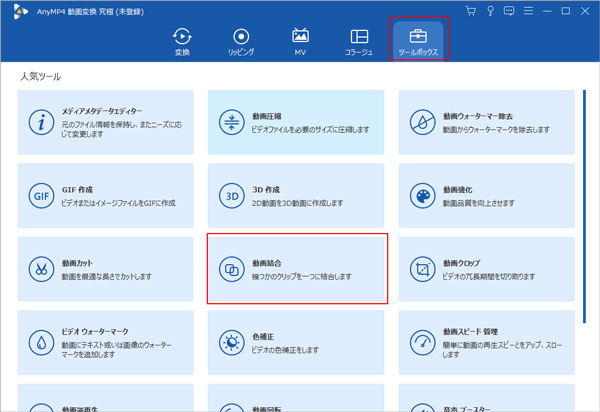
Task: Click the description 動画品質を向上させます
Action: point(478,203)
